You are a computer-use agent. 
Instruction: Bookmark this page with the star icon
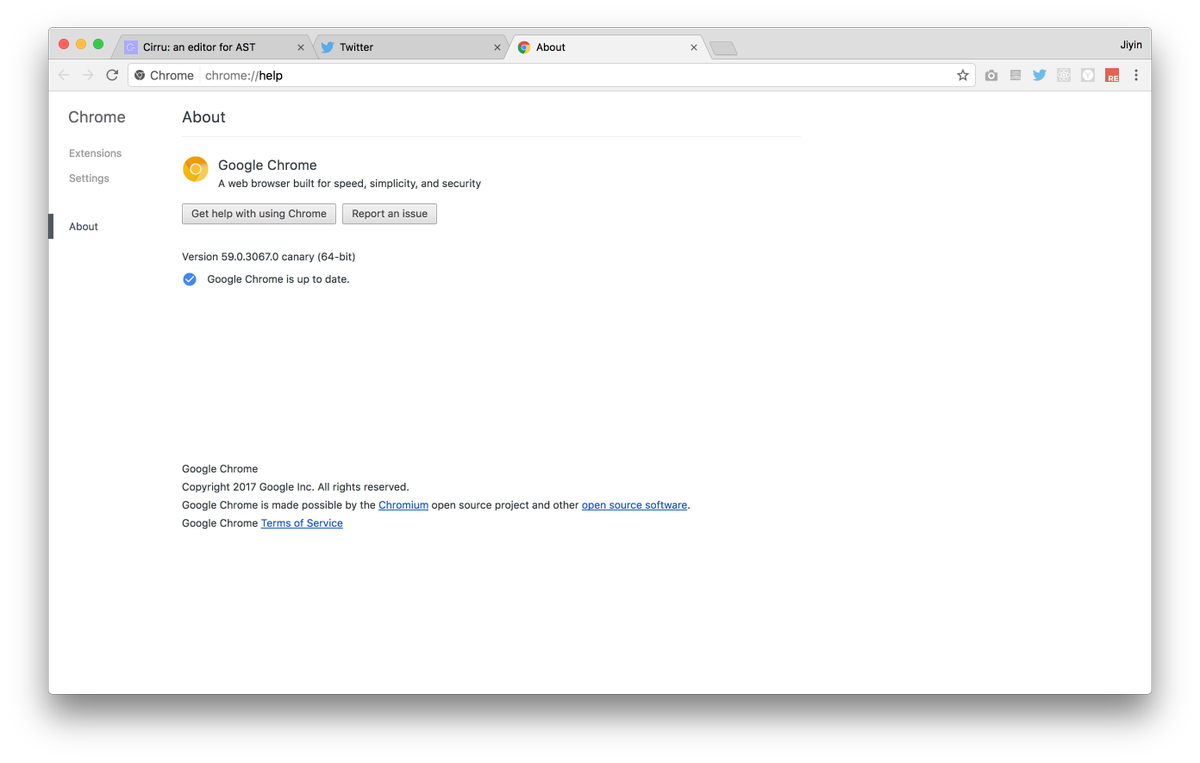point(962,75)
